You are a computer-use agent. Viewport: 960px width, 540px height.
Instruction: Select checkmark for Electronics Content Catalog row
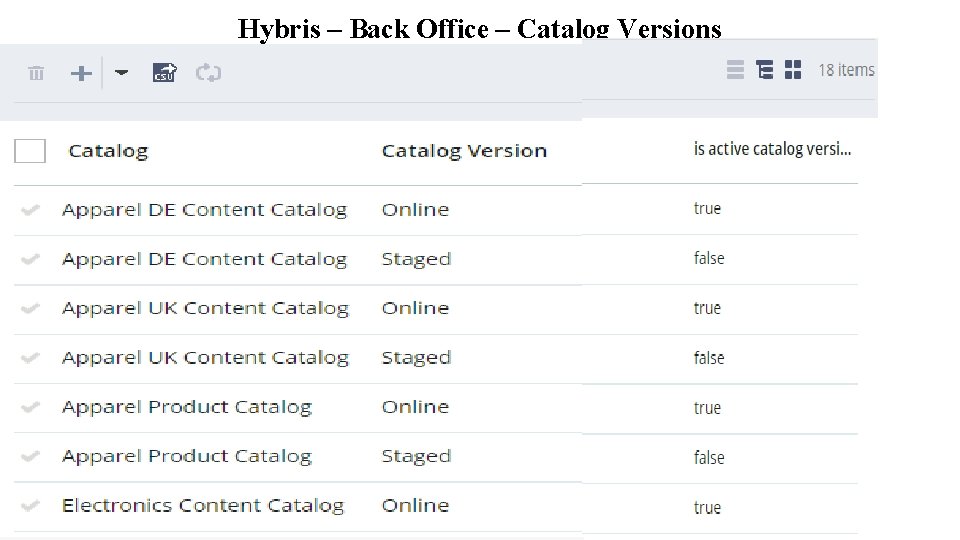pyautogui.click(x=30, y=505)
